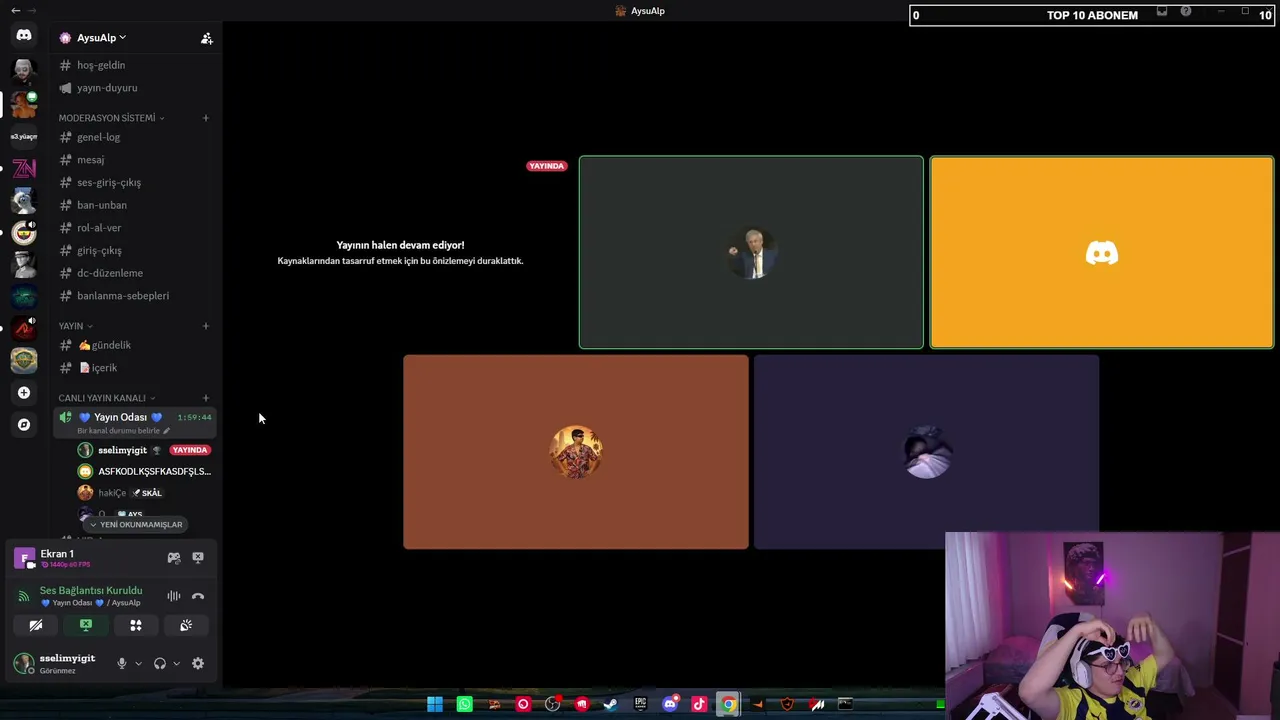
Task: Open the activities button with four shapes
Action: point(136,625)
